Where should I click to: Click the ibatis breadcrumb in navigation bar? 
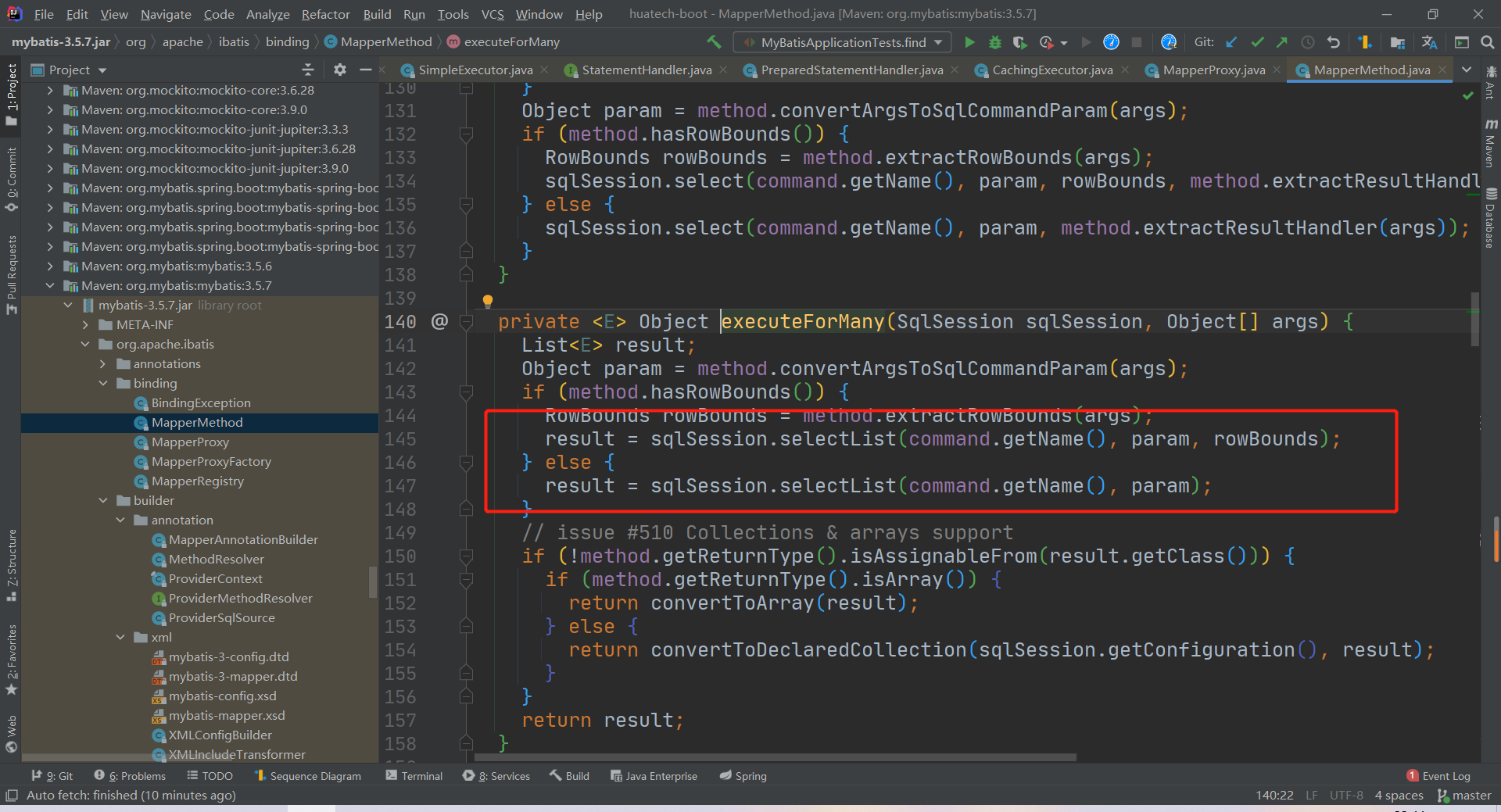coord(234,42)
